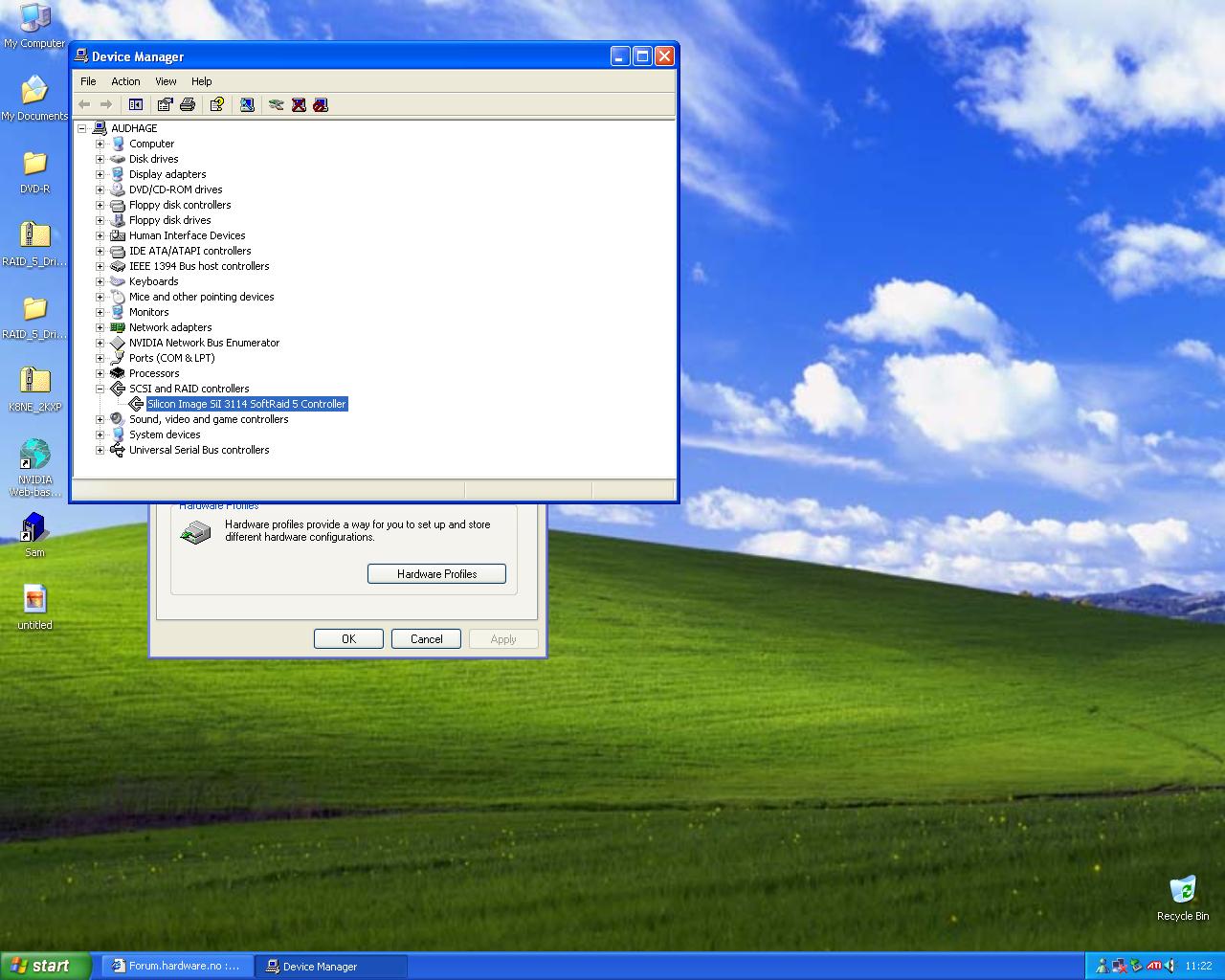Click Cancel in System Properties dialog
The width and height of the screenshot is (1225, 980).
point(426,639)
